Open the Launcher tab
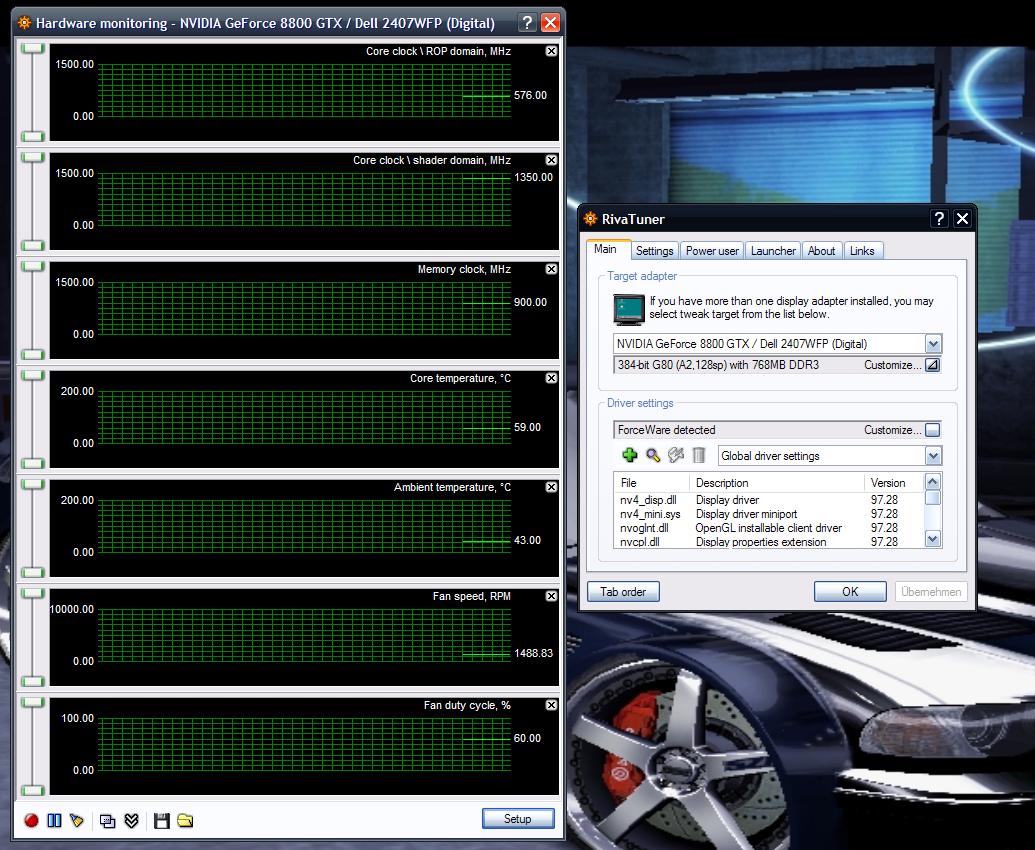Screen dimensions: 1035x850 [x=773, y=251]
